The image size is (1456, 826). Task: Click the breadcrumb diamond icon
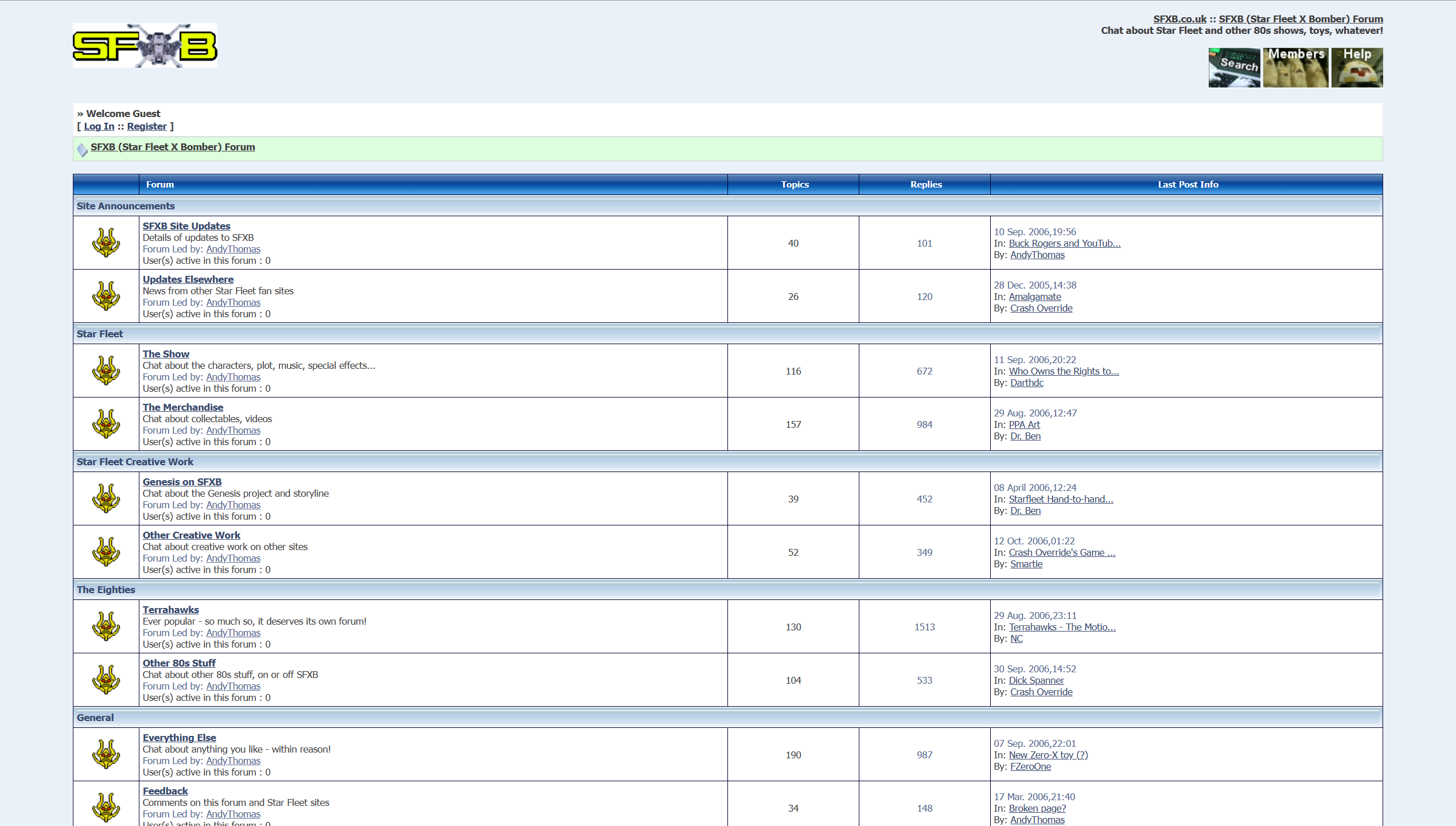83,150
